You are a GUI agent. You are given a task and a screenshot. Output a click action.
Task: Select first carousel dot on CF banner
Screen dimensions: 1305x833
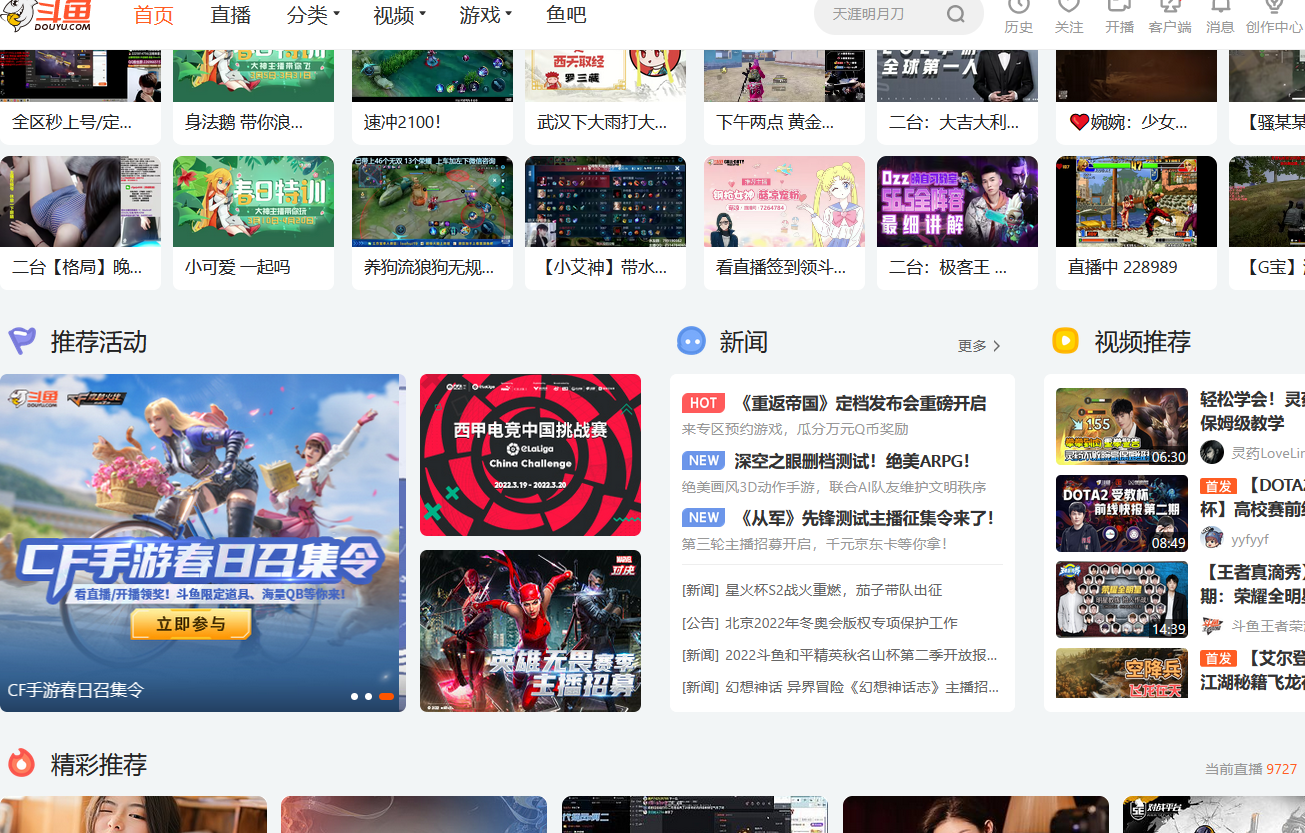point(354,696)
